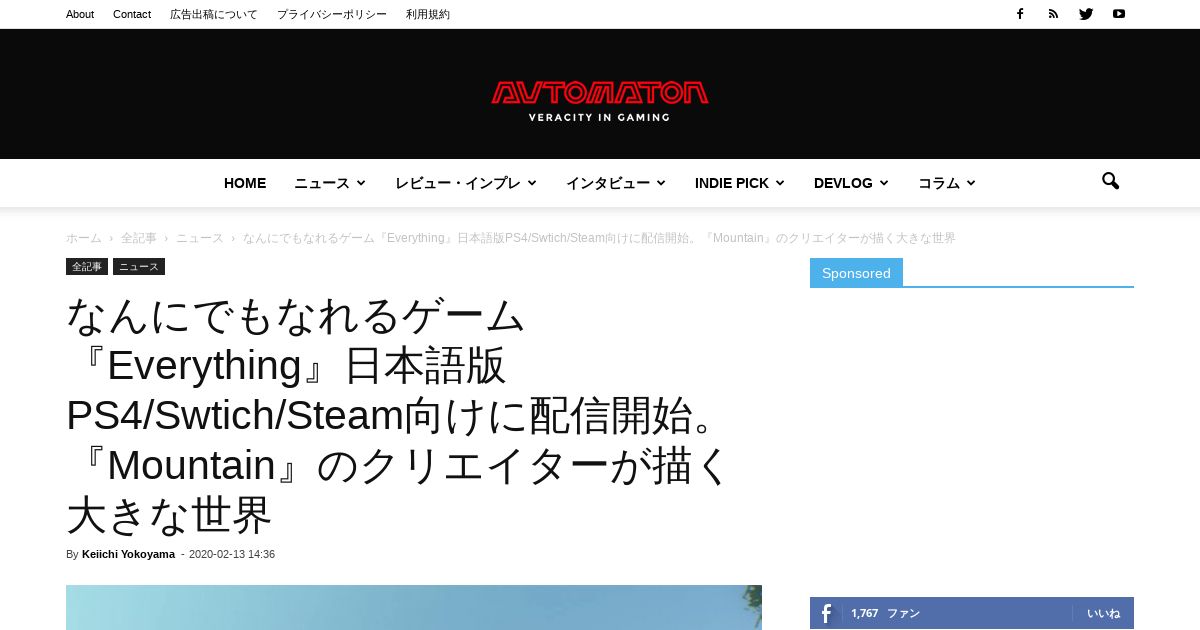Open the コラム menu item
The height and width of the screenshot is (630, 1200).
(939, 183)
